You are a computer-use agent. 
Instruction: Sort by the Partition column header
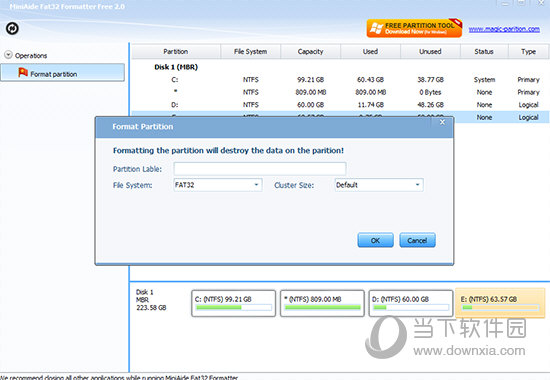click(176, 52)
